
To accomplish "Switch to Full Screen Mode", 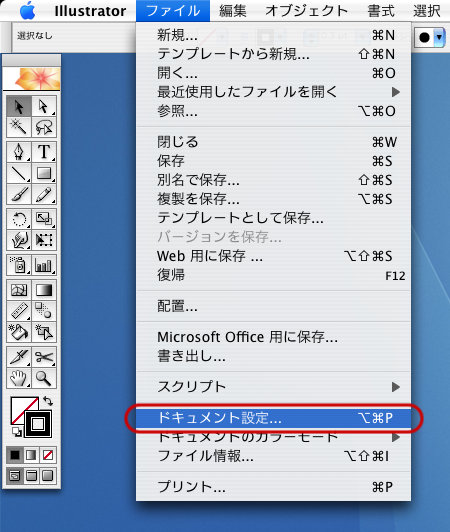I will pos(48,476).
